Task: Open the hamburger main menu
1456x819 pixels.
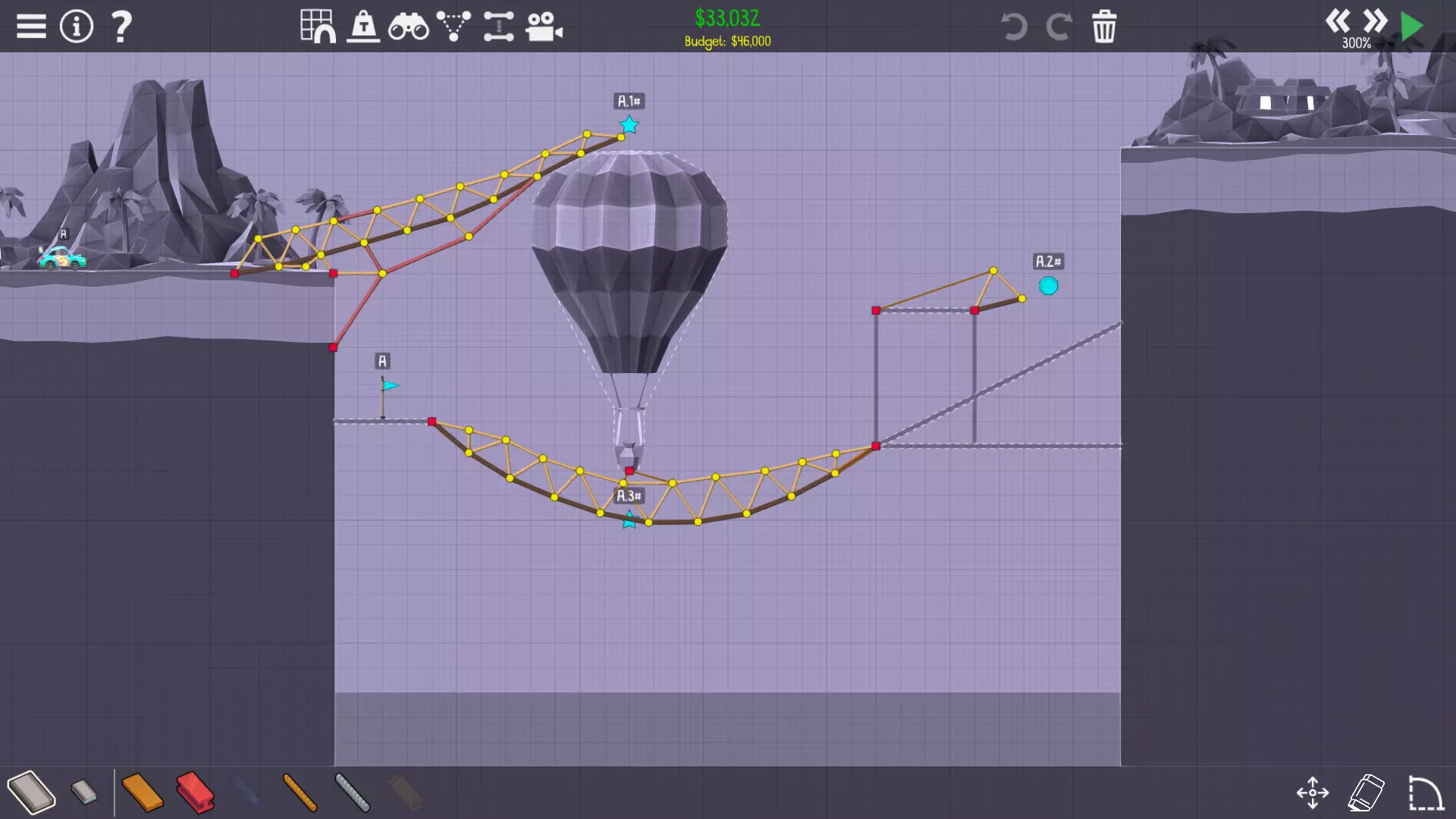Action: 31,27
